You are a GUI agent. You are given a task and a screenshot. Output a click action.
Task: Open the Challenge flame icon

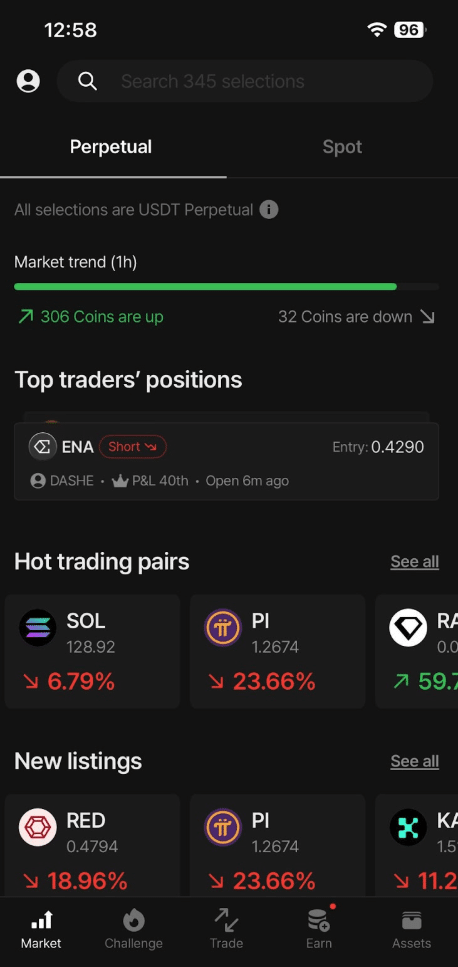[x=133, y=921]
